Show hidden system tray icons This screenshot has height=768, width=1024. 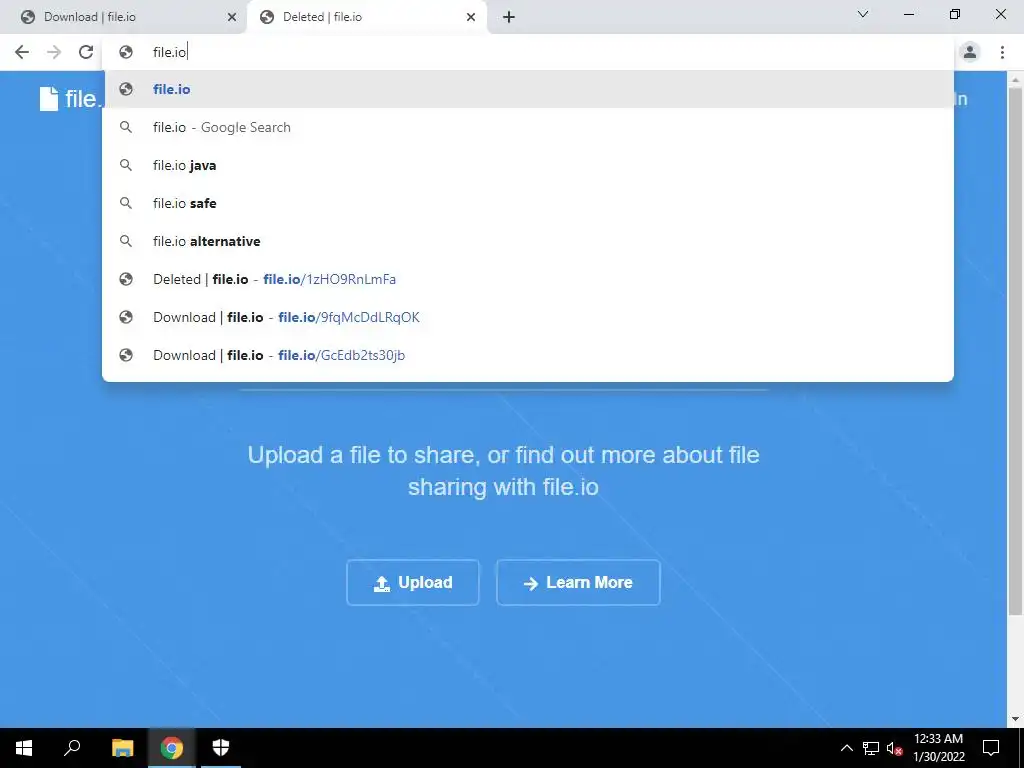point(846,748)
